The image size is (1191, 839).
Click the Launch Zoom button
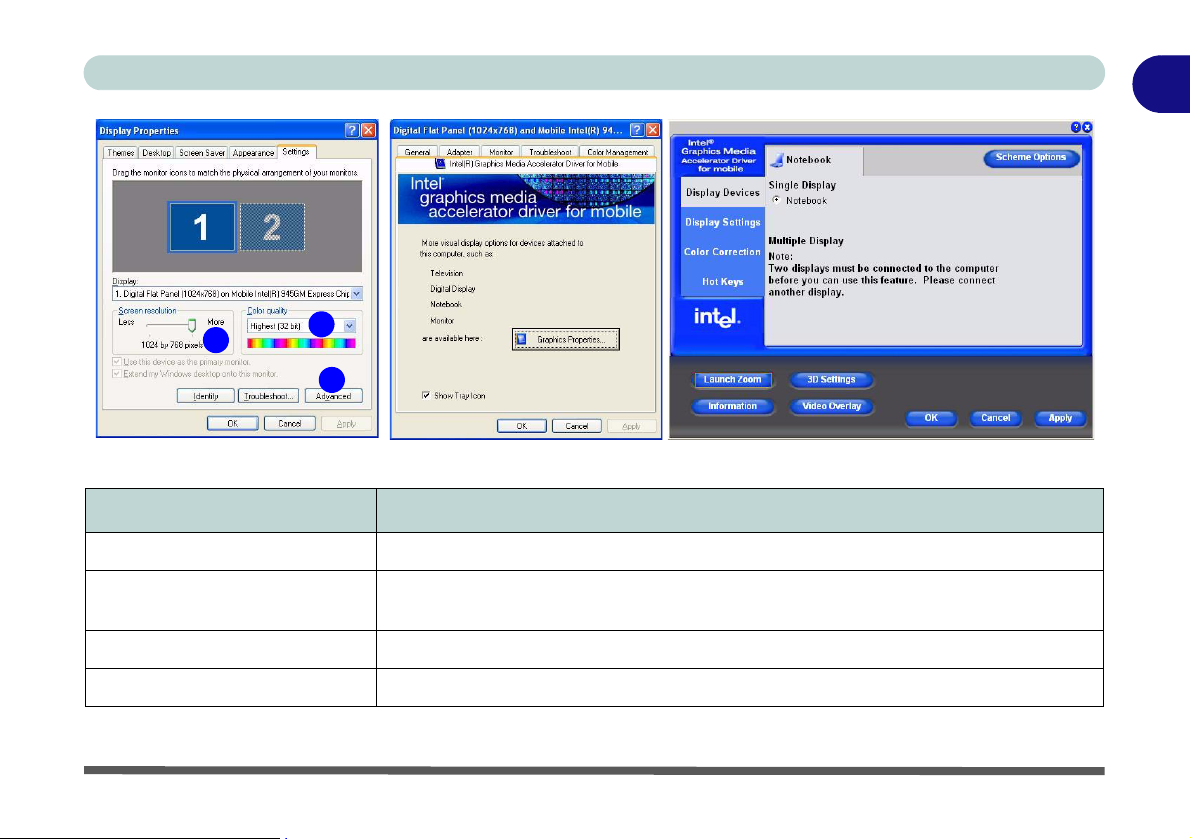732,380
